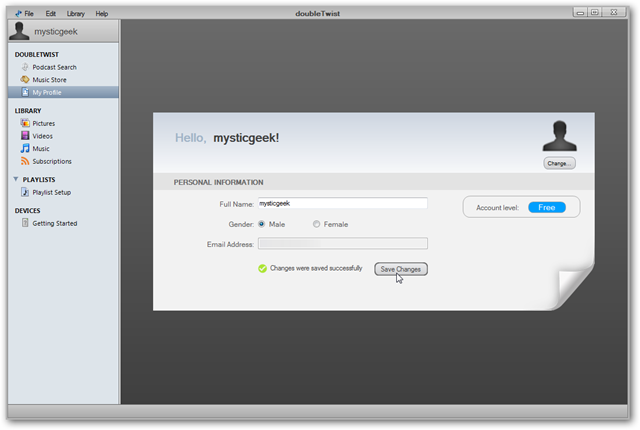Open the File menu
This screenshot has height=430, width=640.
pyautogui.click(x=29, y=13)
